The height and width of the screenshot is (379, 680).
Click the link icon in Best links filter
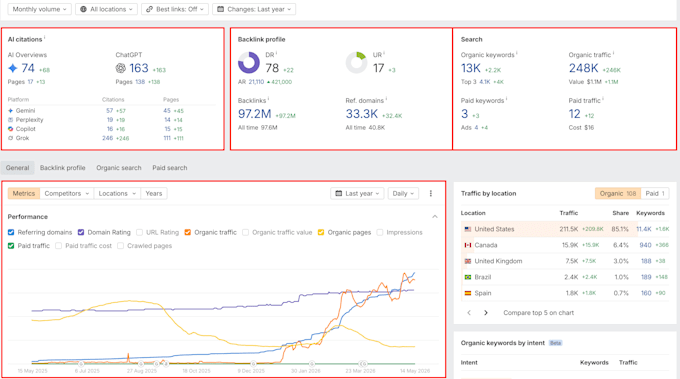(149, 9)
